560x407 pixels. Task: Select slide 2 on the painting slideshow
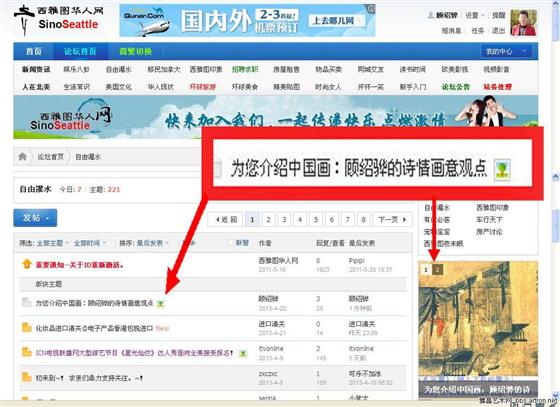[x=437, y=269]
